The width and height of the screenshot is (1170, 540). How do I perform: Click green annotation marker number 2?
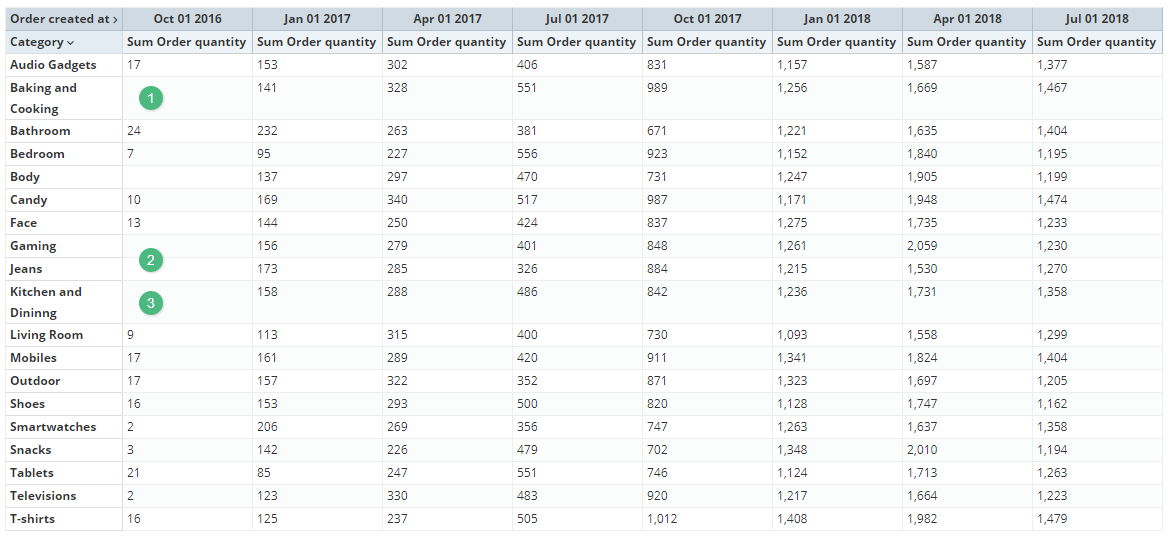click(x=150, y=261)
